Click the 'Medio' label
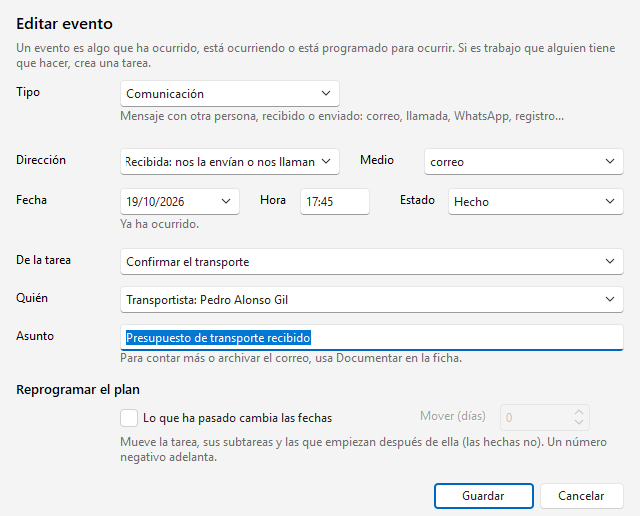Screen dimensions: 640x516 377,160
